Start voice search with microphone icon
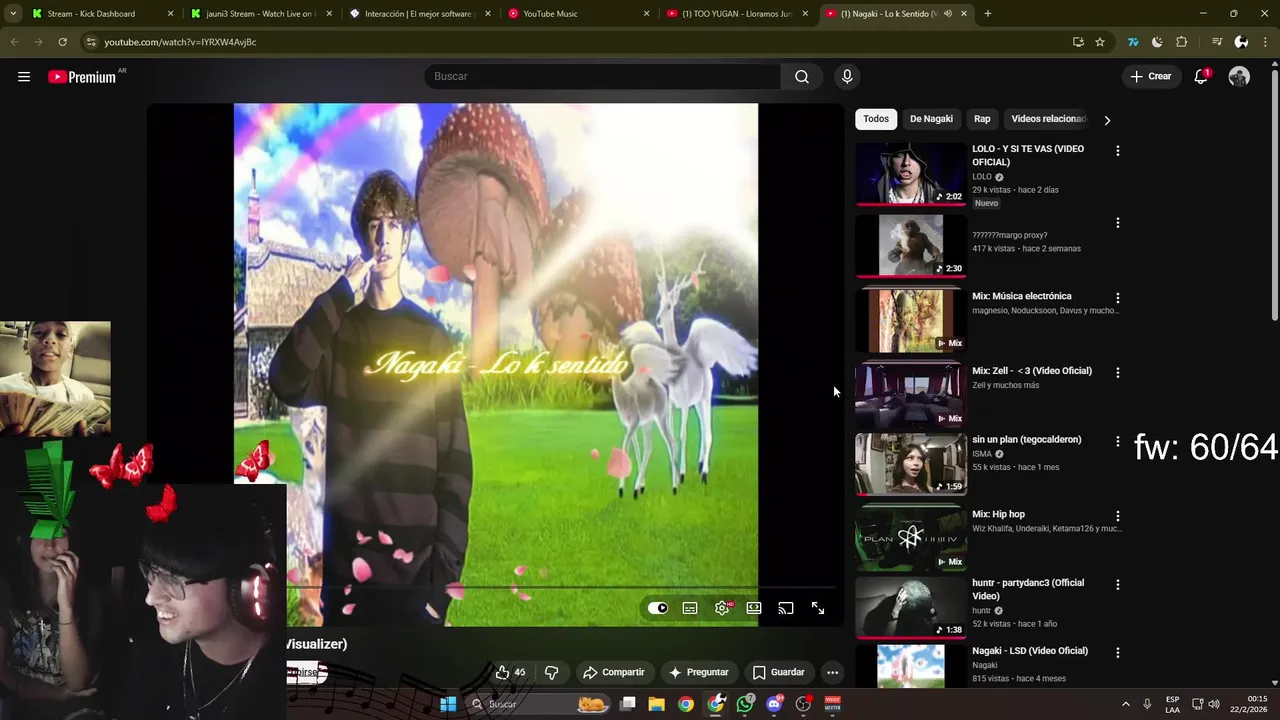 (x=847, y=77)
